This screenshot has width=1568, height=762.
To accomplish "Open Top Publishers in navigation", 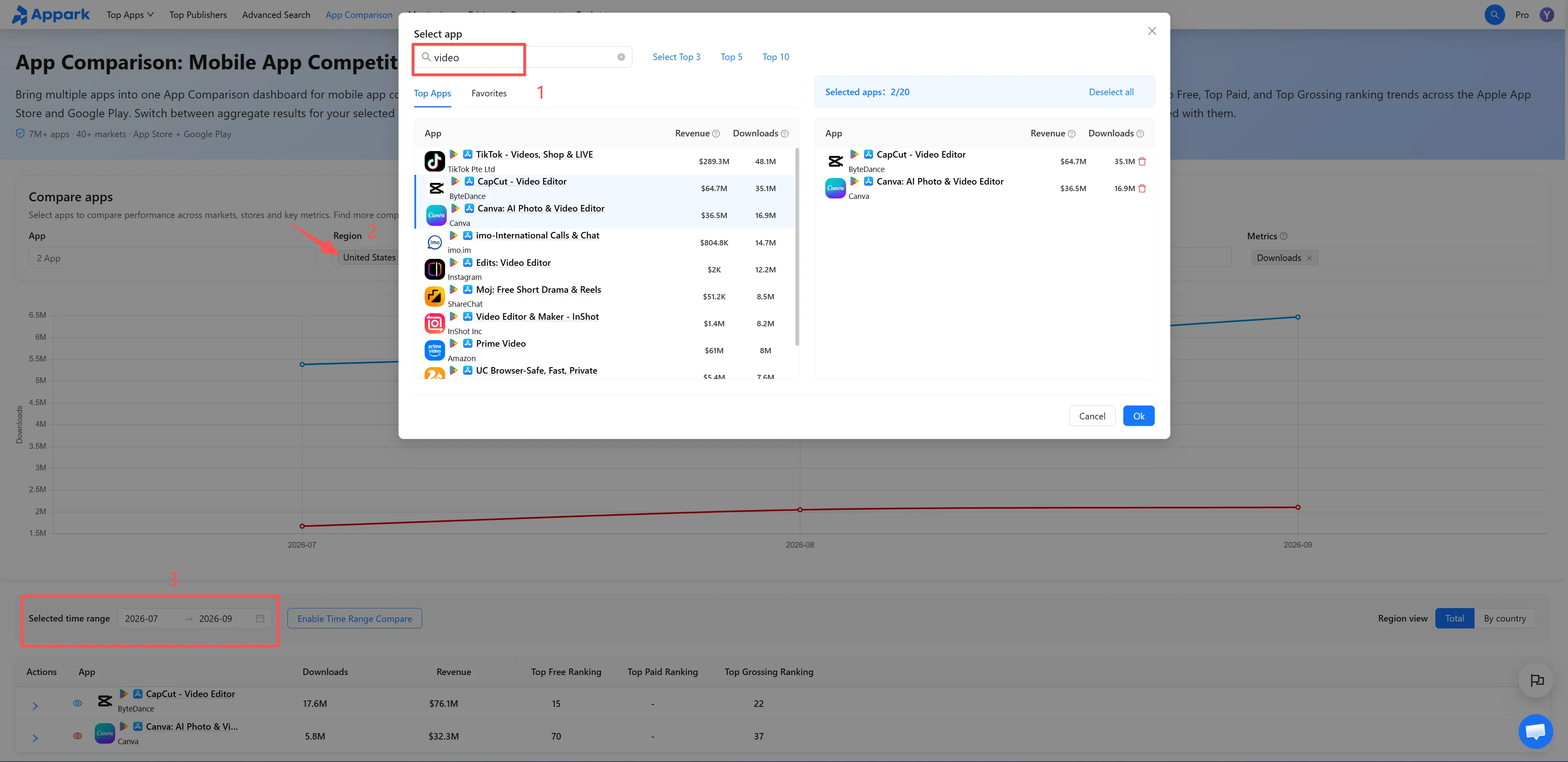I will (x=198, y=15).
